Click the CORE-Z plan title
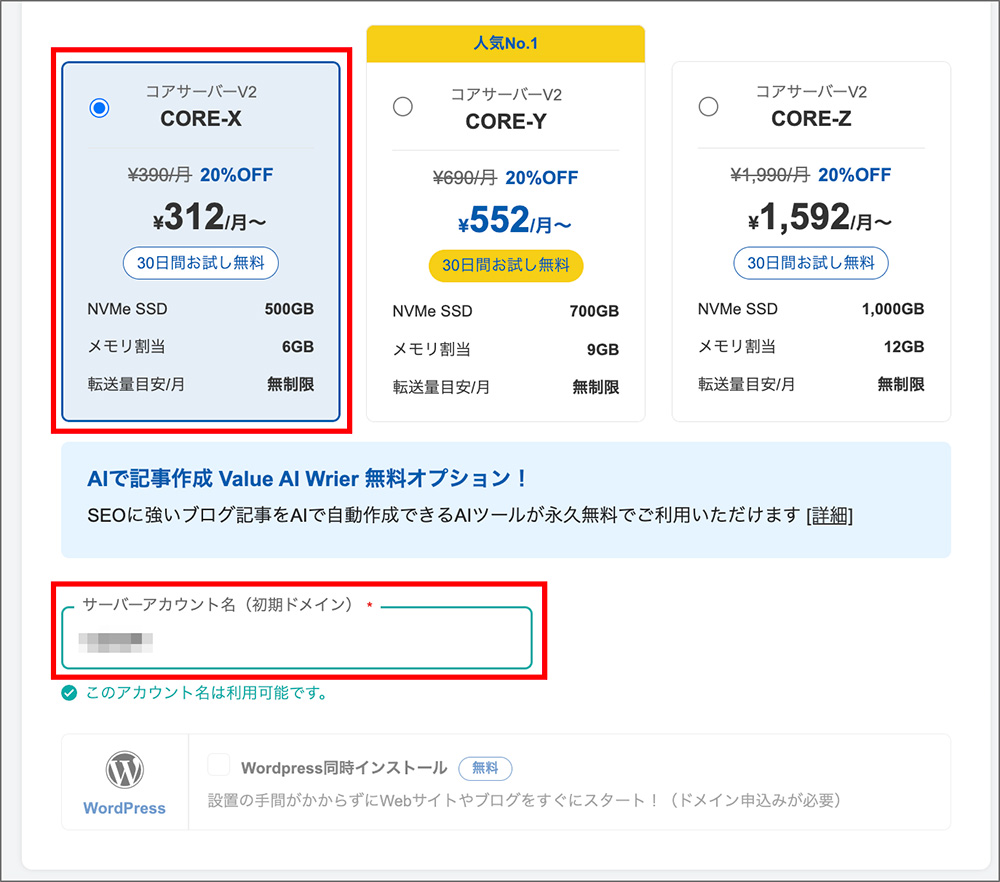 coord(811,119)
